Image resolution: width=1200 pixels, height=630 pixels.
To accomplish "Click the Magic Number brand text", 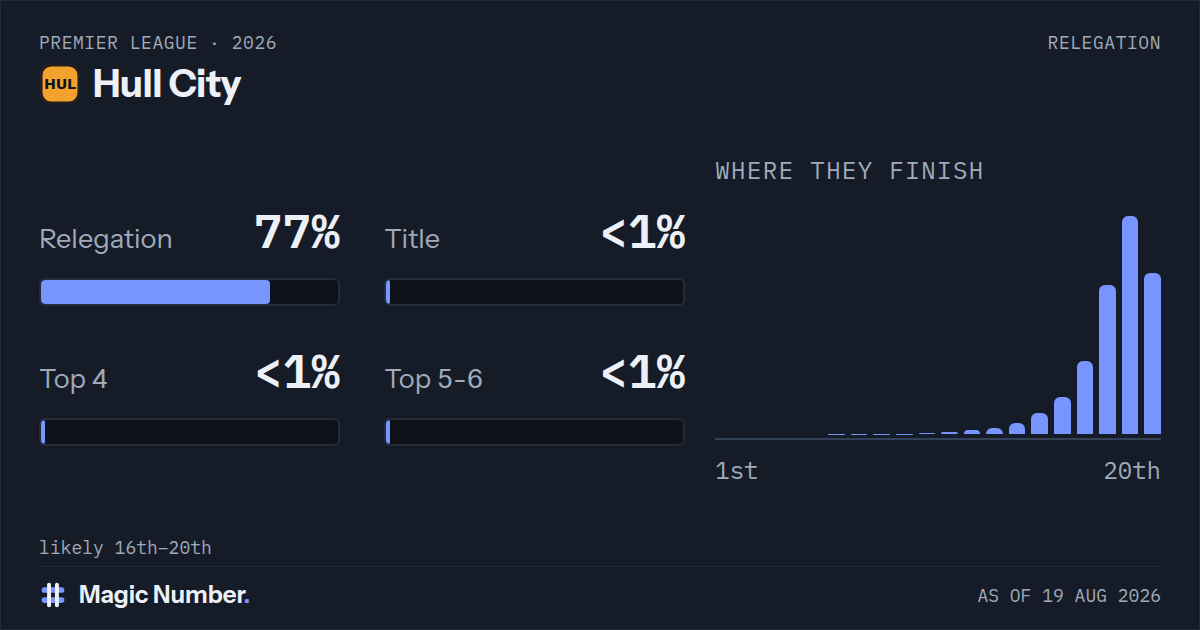I will pos(164,595).
